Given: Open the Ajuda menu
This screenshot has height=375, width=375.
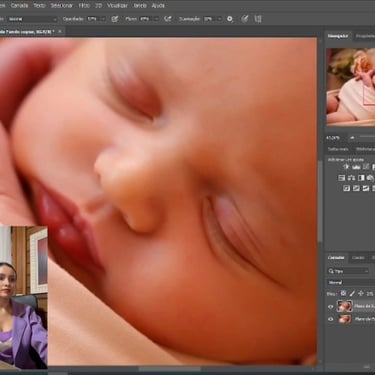Looking at the screenshot, I should tap(158, 6).
